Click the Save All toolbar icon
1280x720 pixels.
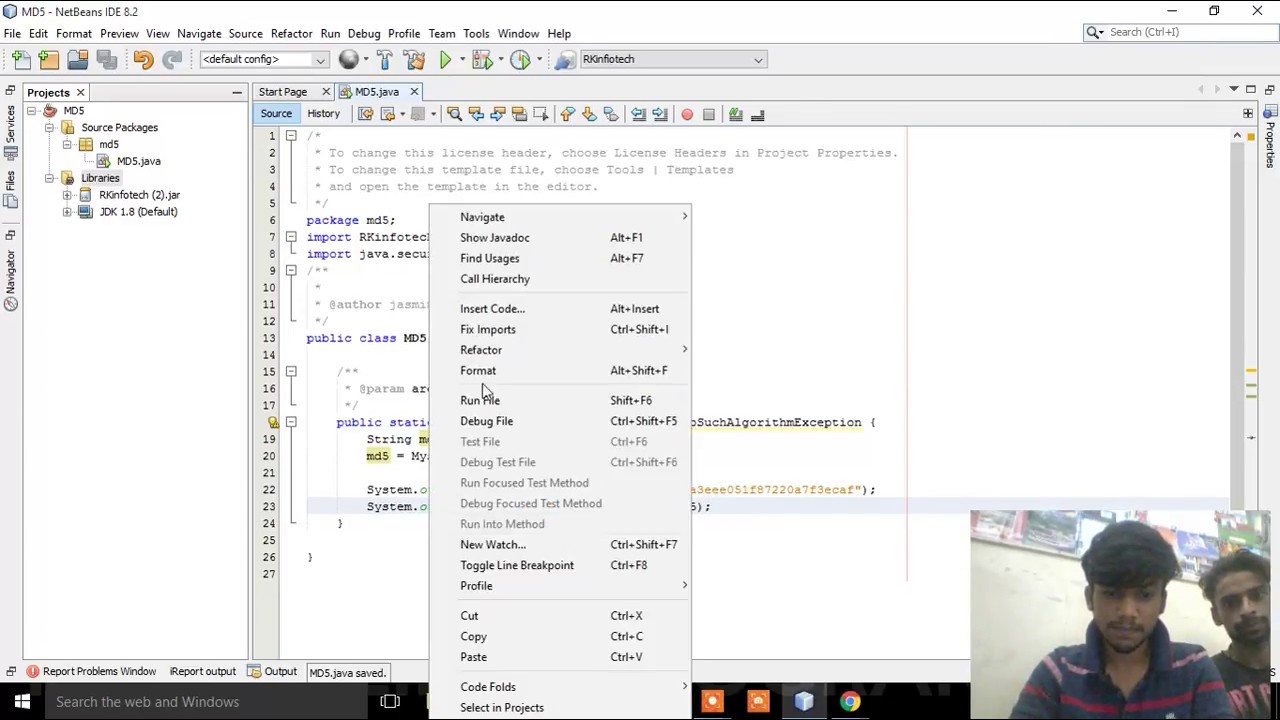click(106, 60)
